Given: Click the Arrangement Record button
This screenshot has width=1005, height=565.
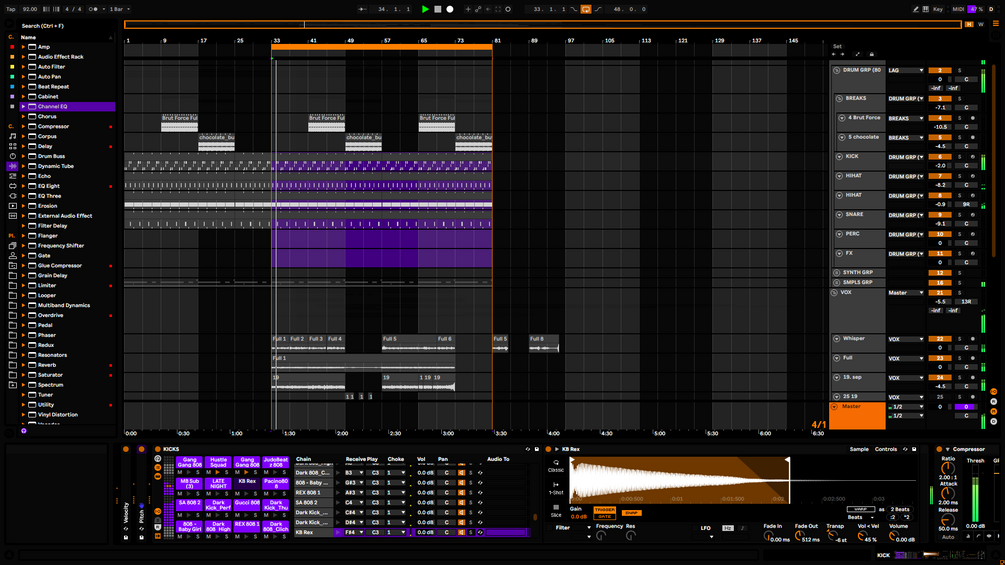Looking at the screenshot, I should point(450,9).
